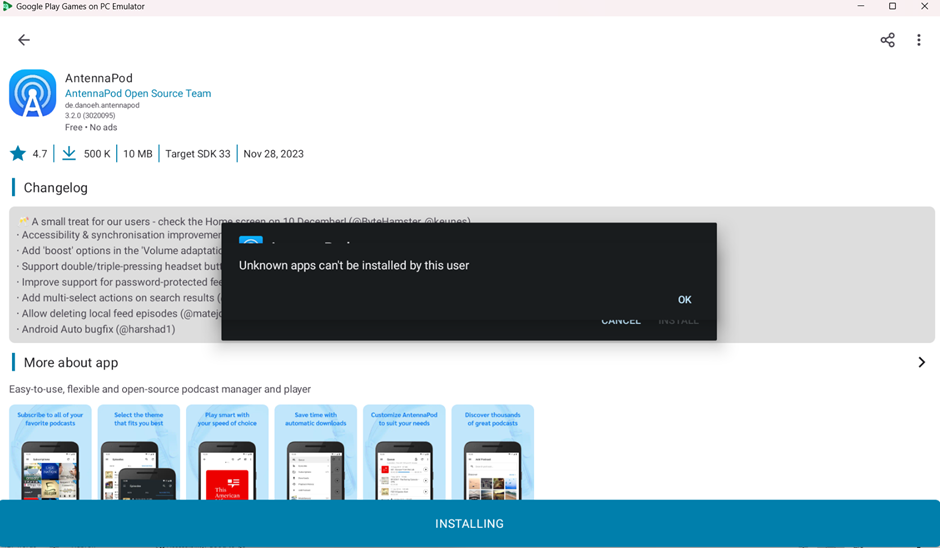Click the INSTALLING button at bottom
940x548 pixels.
(x=469, y=523)
